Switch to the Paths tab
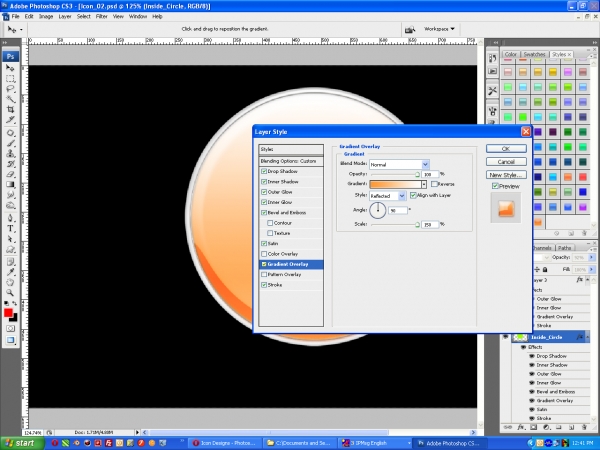 click(x=564, y=248)
